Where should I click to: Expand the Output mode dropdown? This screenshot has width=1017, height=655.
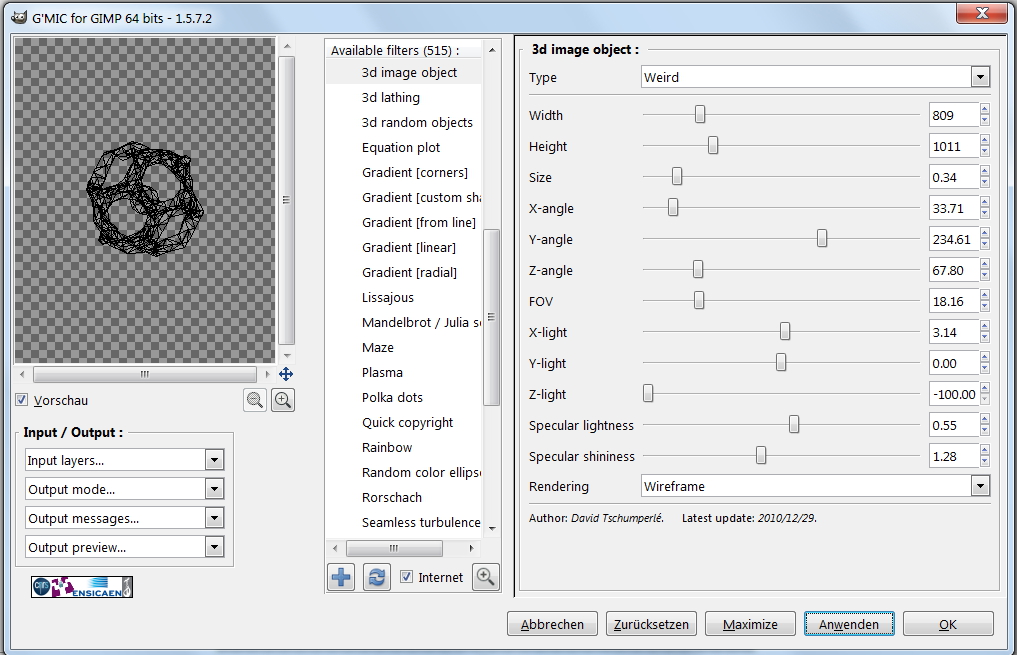[x=124, y=489]
